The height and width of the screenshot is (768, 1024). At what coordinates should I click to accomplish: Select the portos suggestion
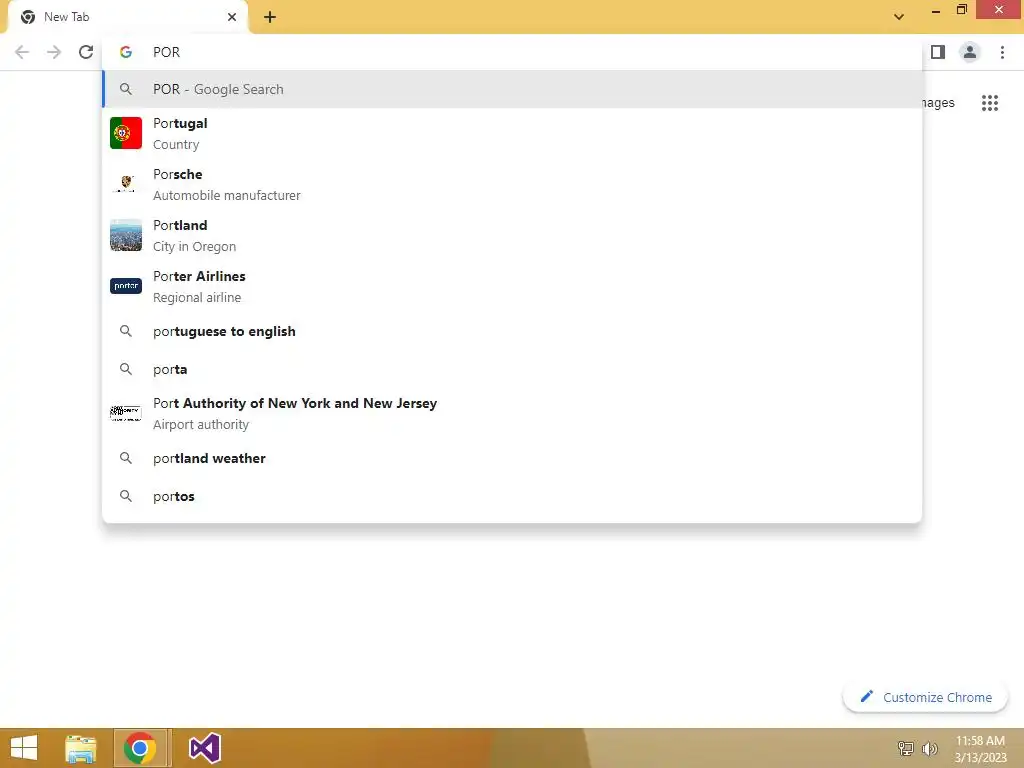[x=512, y=496]
